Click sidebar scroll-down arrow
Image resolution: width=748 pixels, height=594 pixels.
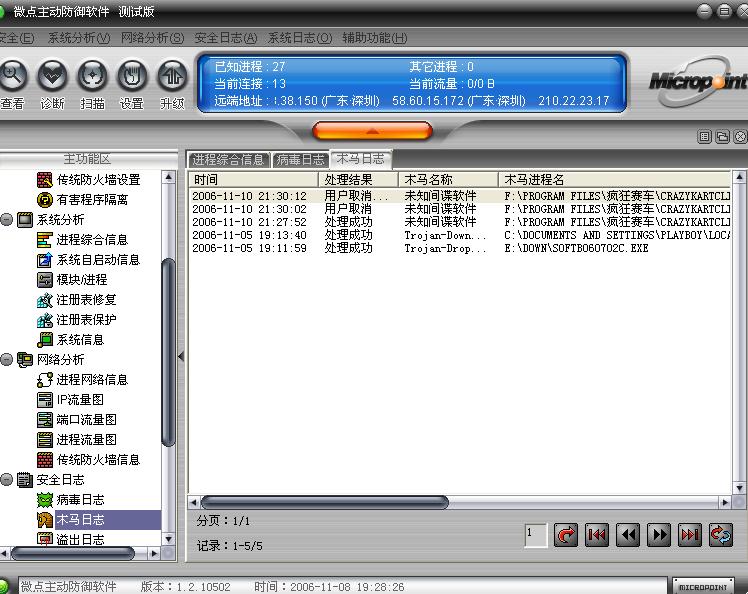pos(168,539)
